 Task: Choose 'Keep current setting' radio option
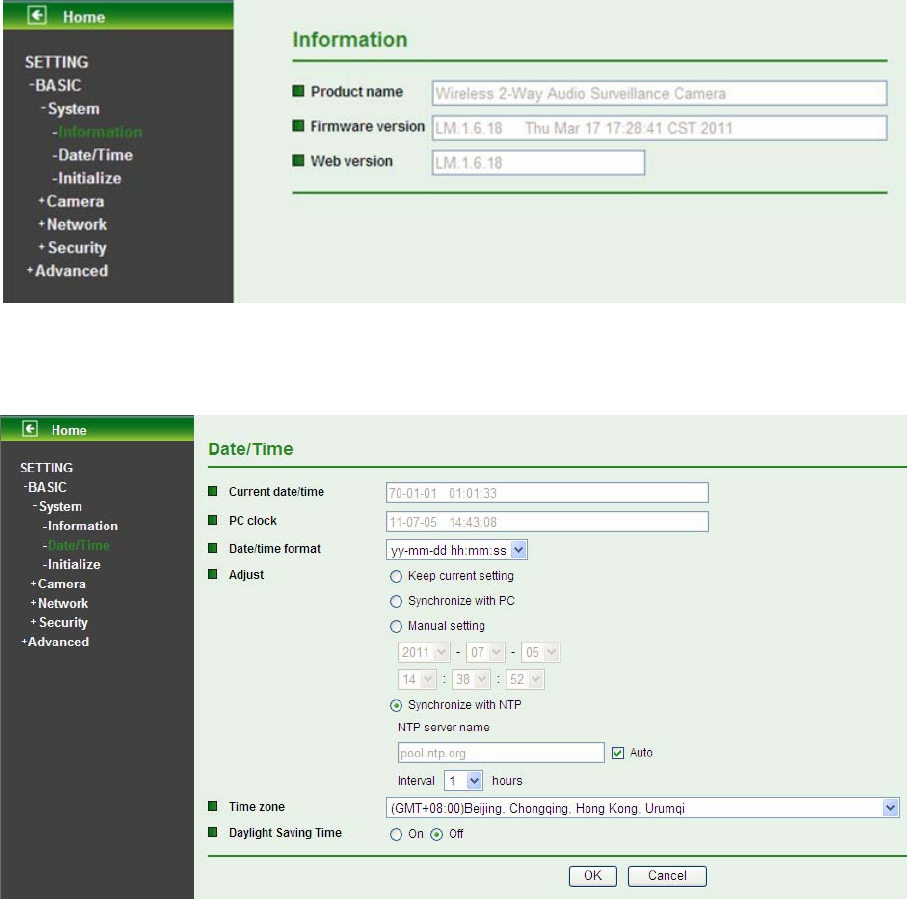[x=397, y=576]
